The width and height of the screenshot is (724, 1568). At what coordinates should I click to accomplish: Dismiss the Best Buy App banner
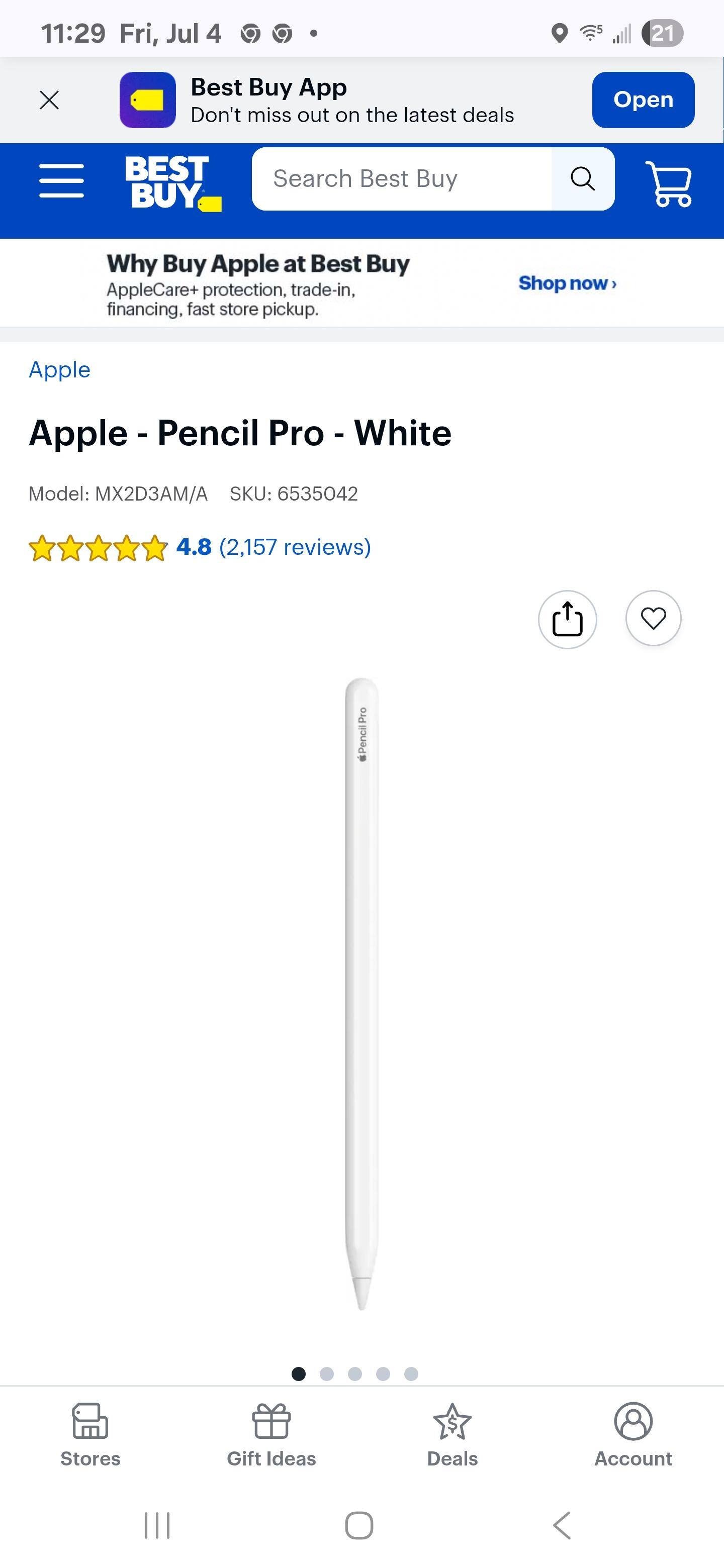(x=49, y=100)
